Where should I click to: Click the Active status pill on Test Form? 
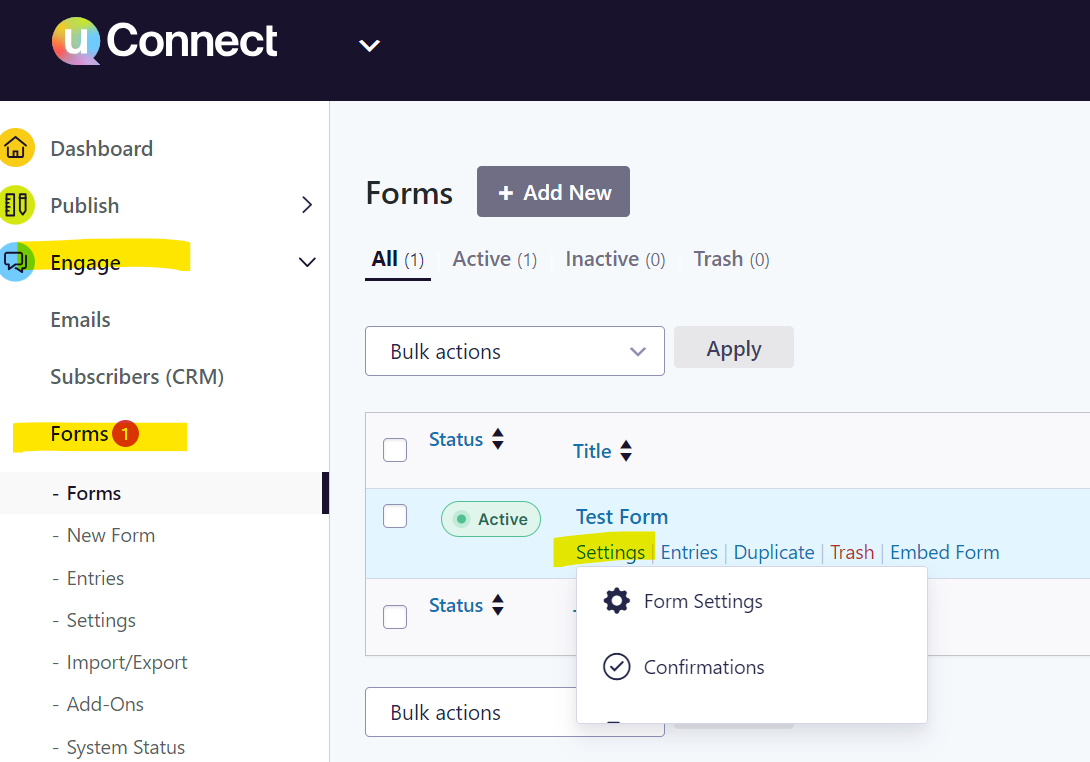(x=490, y=518)
